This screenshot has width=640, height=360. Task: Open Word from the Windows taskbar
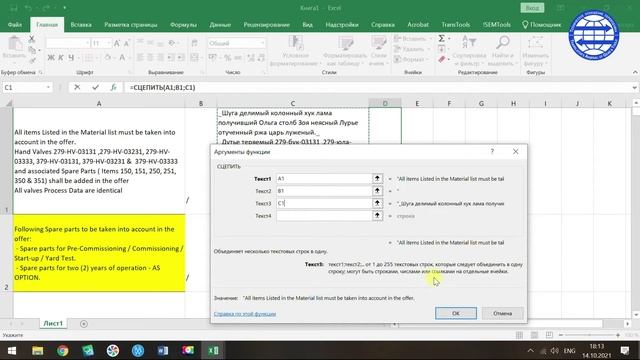click(163, 350)
